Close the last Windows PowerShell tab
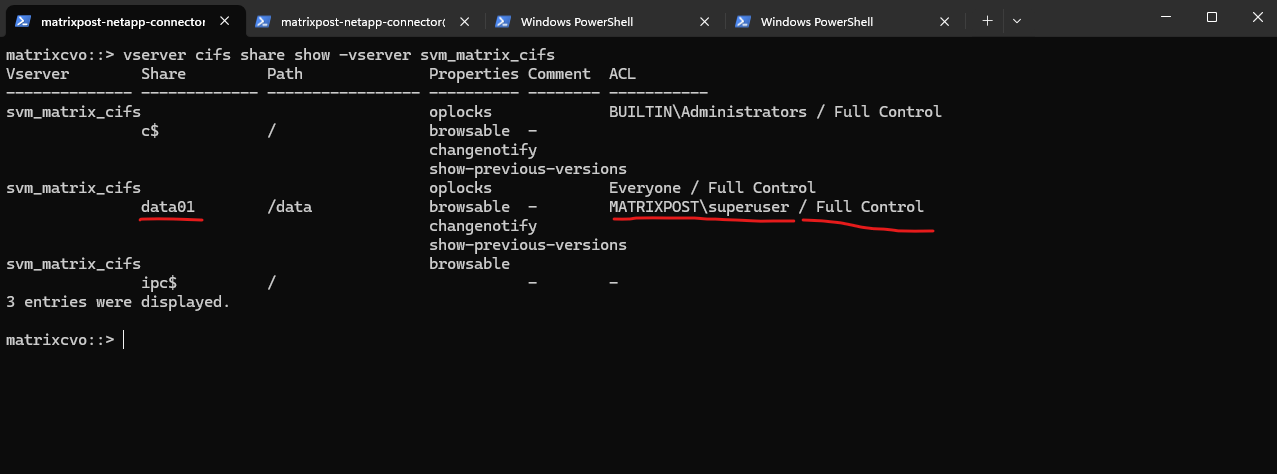 point(945,21)
